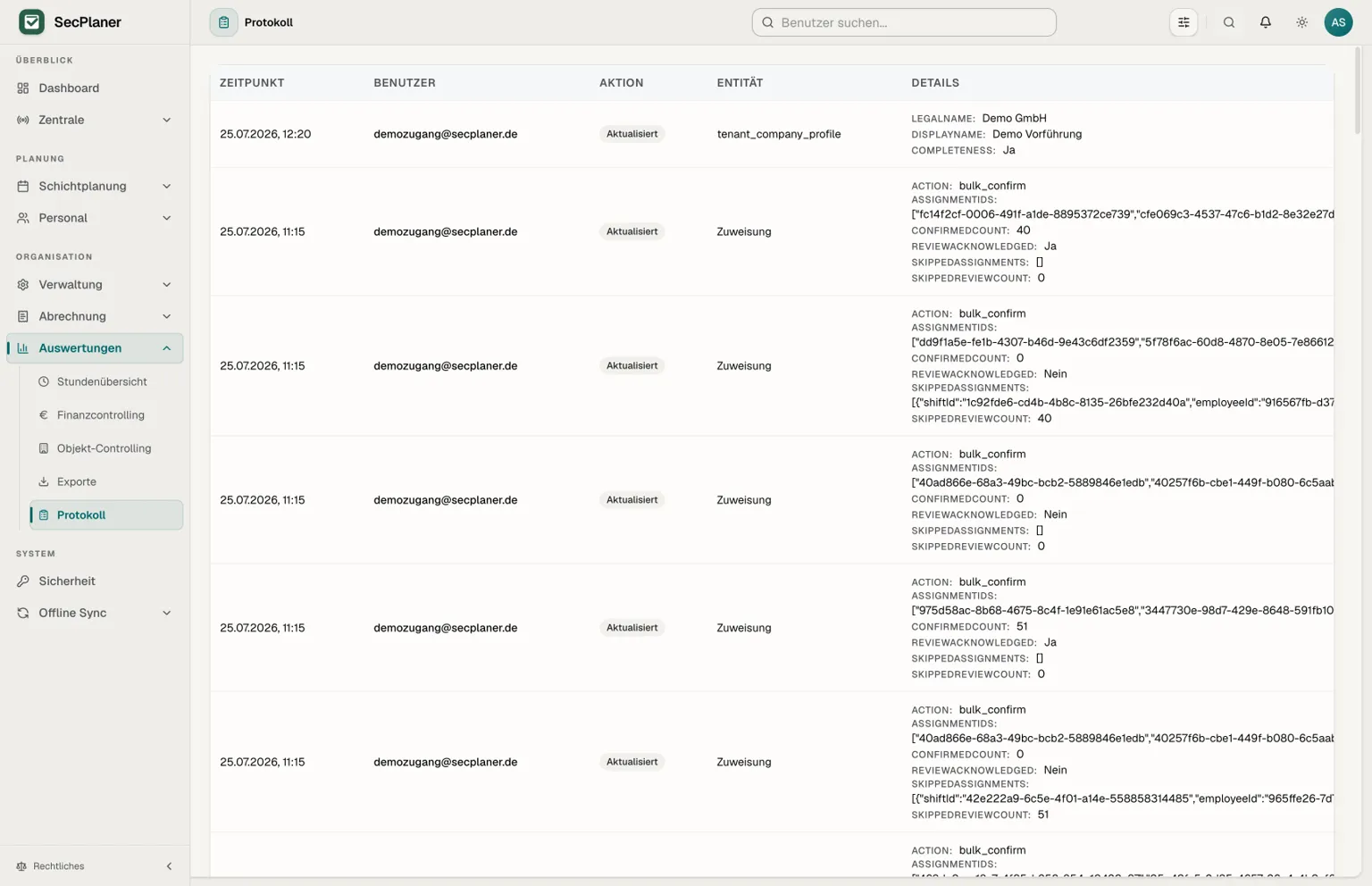Click the Offline Sync refresh icon
Viewport: 1372px width, 886px height.
[23, 613]
